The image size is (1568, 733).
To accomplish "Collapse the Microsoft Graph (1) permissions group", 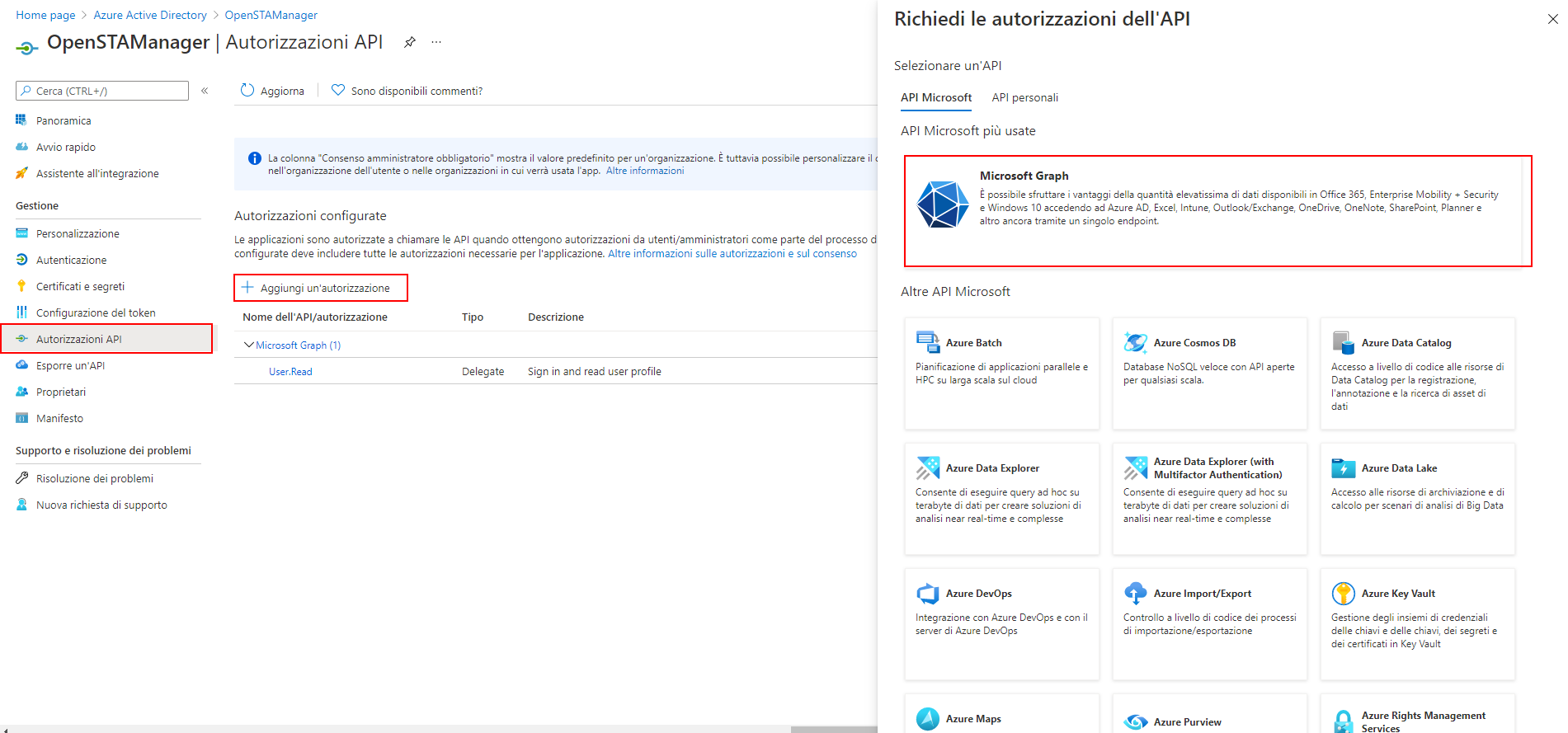I will tap(249, 345).
